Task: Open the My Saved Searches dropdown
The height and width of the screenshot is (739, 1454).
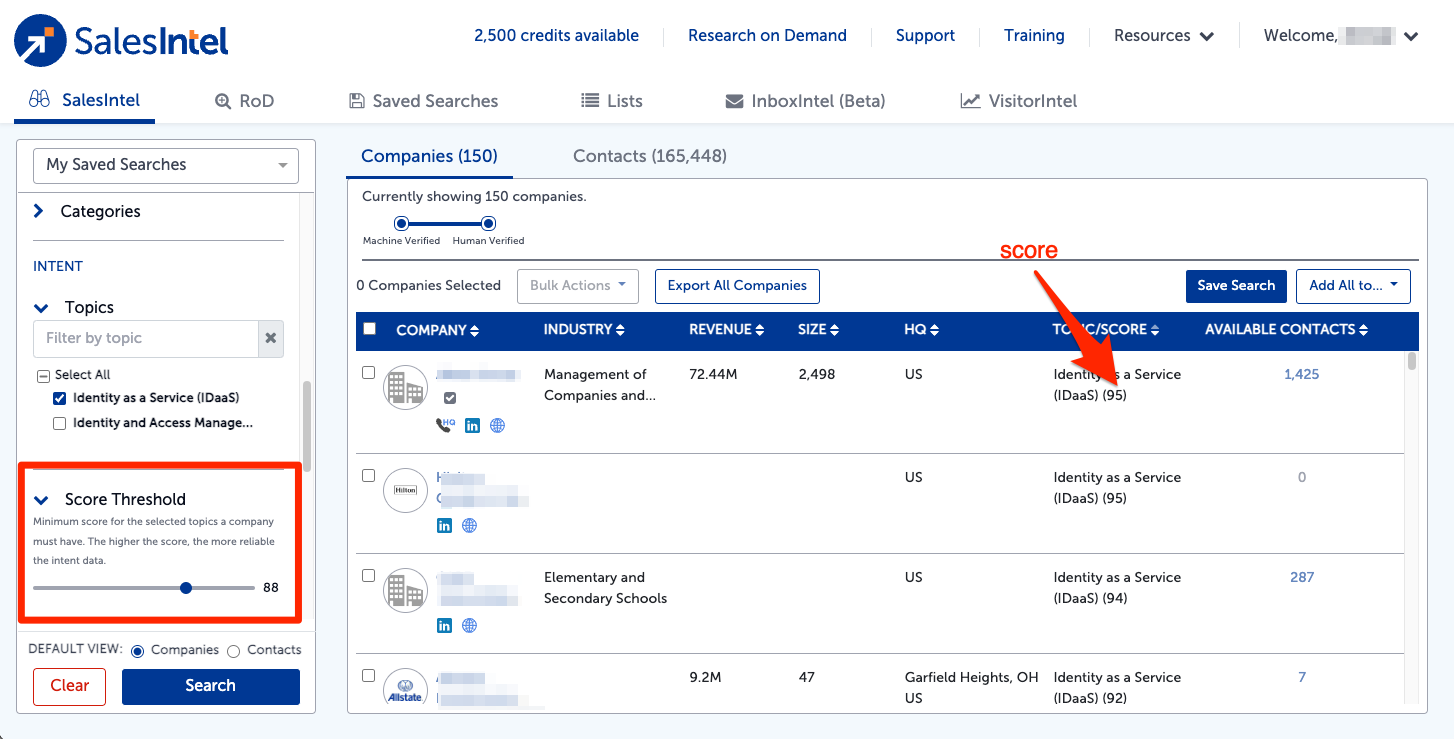Action: 166,165
